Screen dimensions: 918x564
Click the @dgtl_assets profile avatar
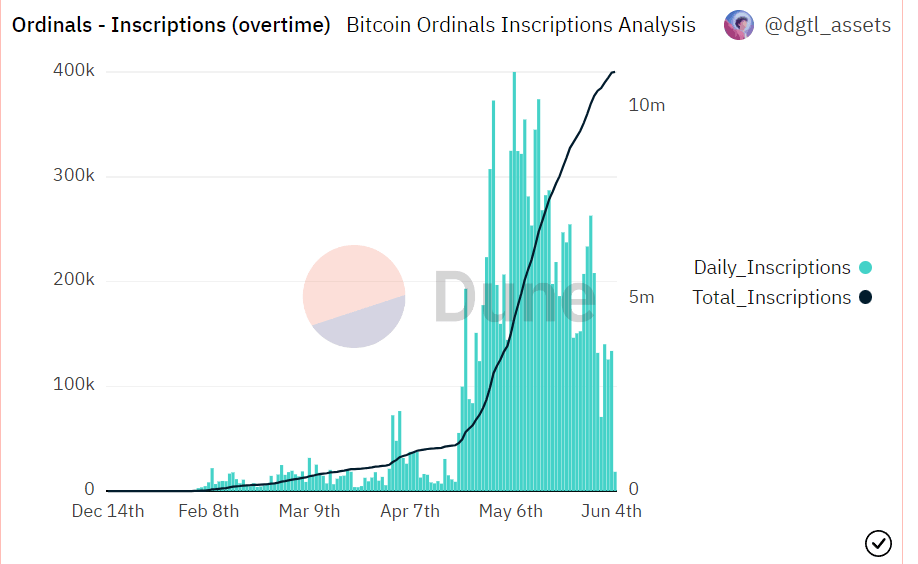click(x=739, y=25)
